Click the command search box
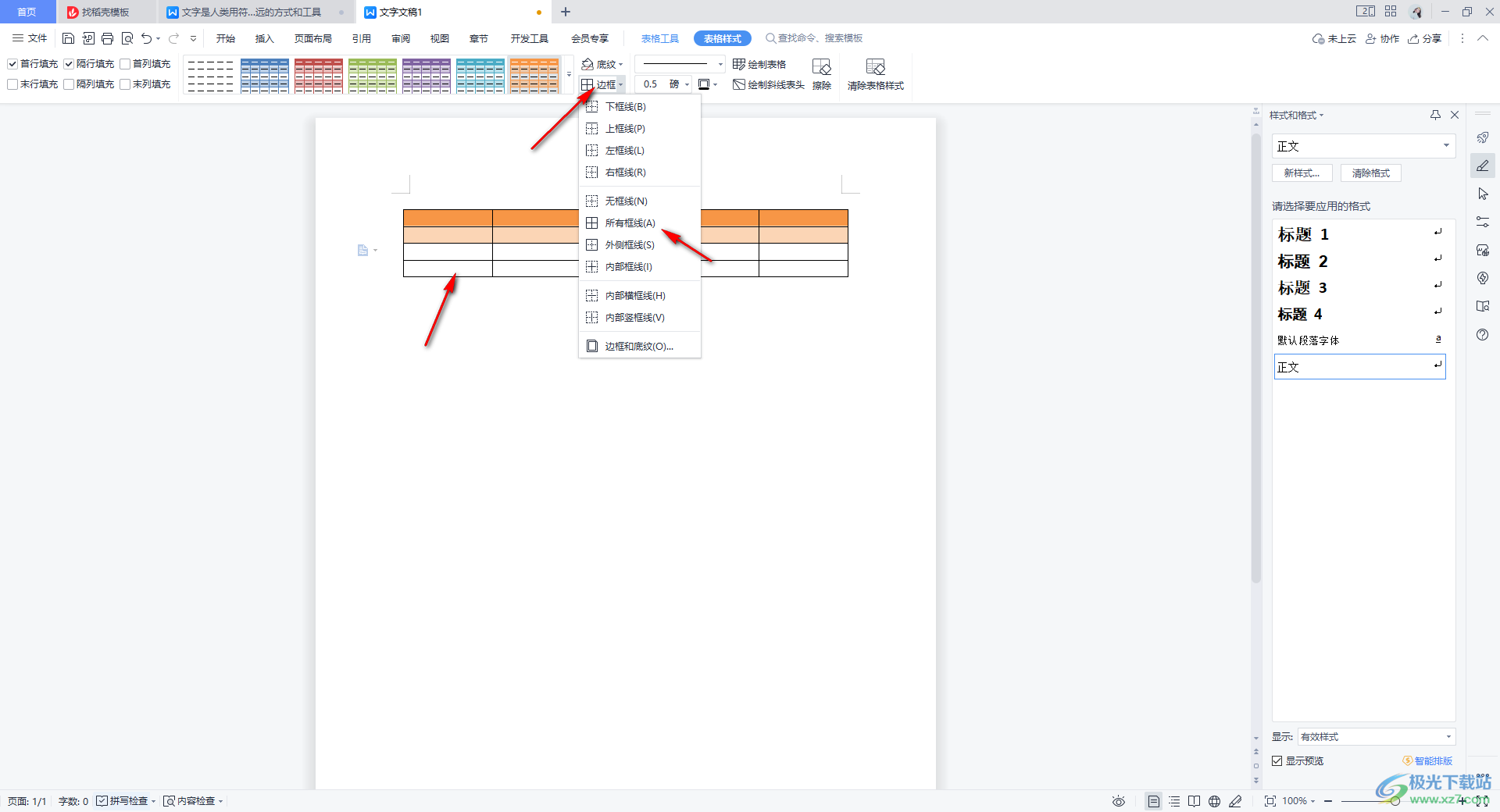Screen dimensions: 1500x812 (x=815, y=38)
